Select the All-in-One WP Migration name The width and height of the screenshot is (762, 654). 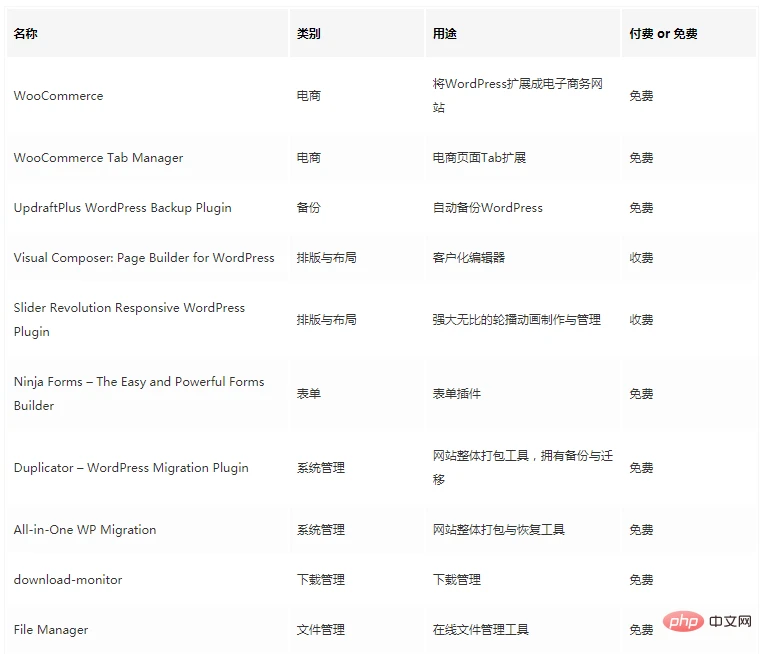coord(85,530)
